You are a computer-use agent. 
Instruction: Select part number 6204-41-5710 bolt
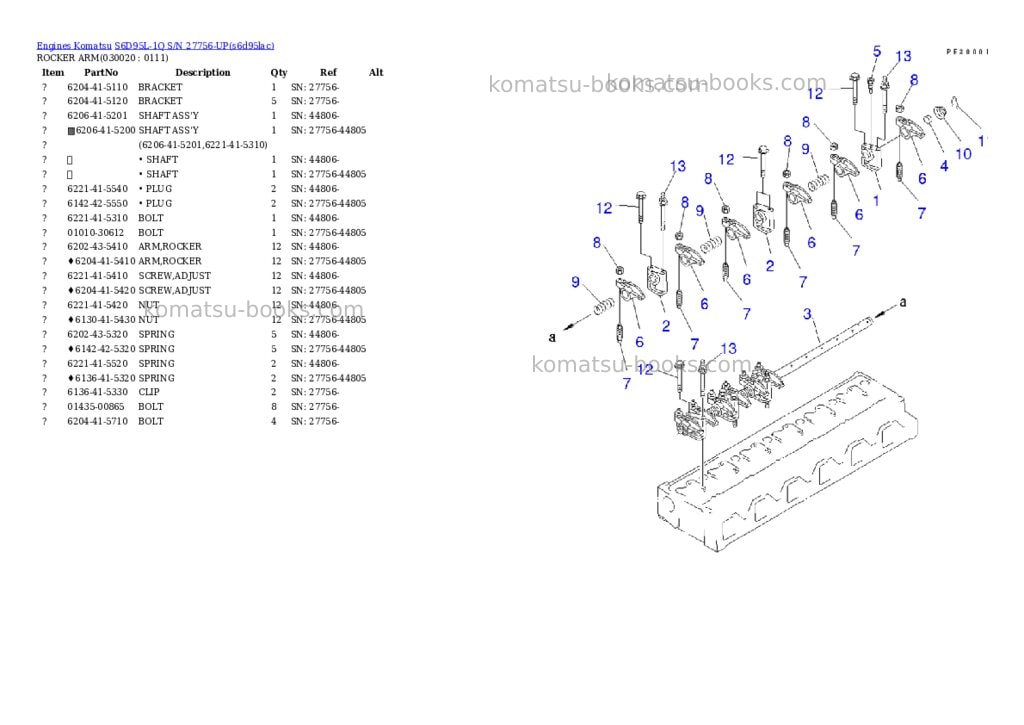tap(97, 421)
